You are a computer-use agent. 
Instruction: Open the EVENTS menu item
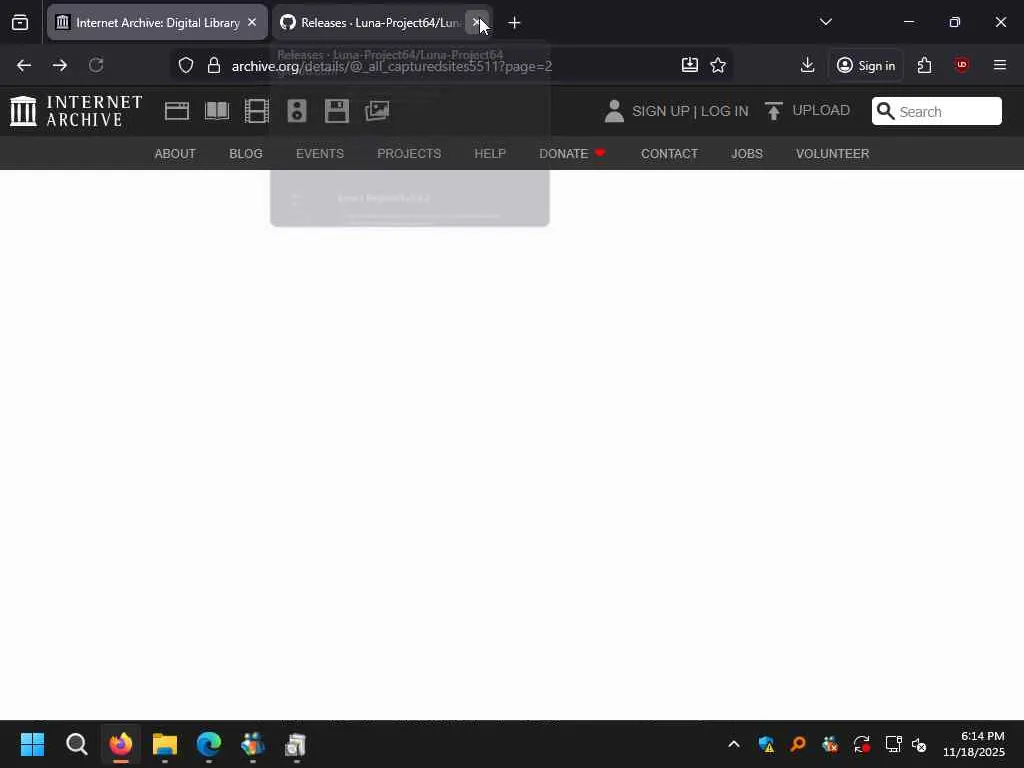tap(320, 153)
